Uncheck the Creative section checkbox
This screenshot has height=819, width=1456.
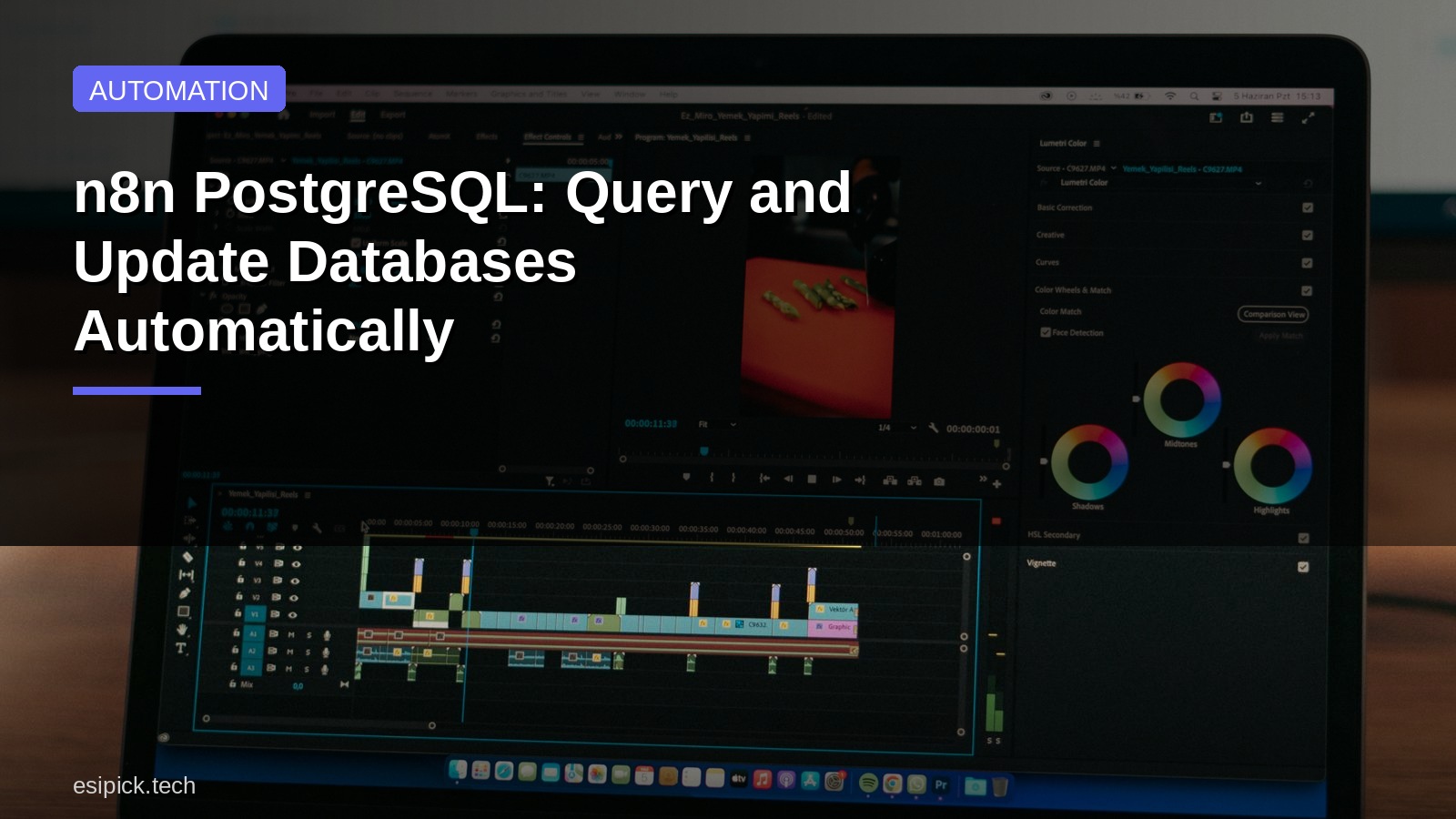click(1308, 235)
